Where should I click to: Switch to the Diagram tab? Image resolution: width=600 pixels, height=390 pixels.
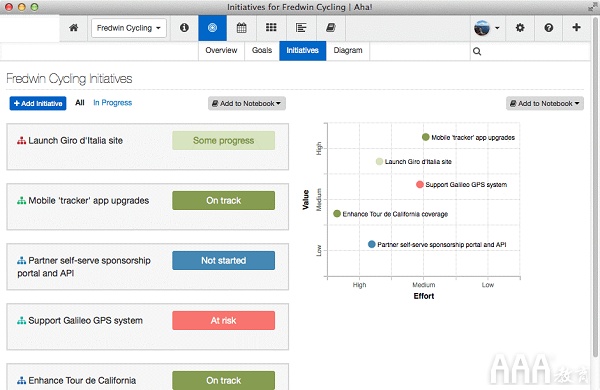click(x=348, y=51)
